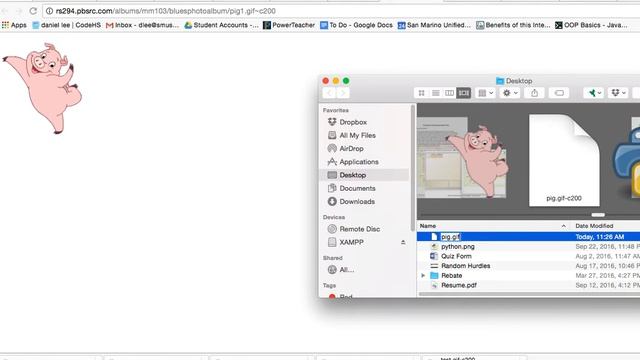Select Desktop in Finder sidebar
This screenshot has height=360, width=640.
click(363, 175)
